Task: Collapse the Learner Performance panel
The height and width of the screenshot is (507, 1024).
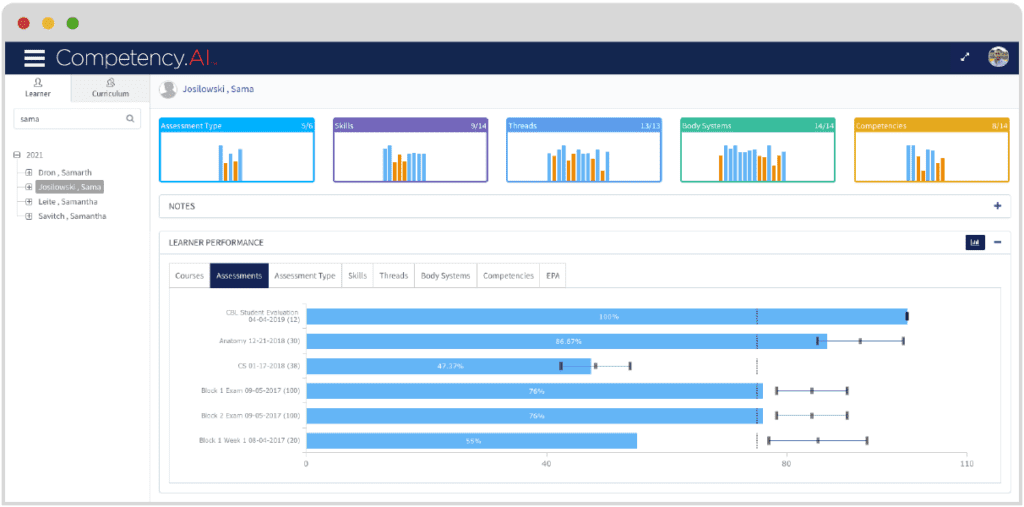Action: 997,242
